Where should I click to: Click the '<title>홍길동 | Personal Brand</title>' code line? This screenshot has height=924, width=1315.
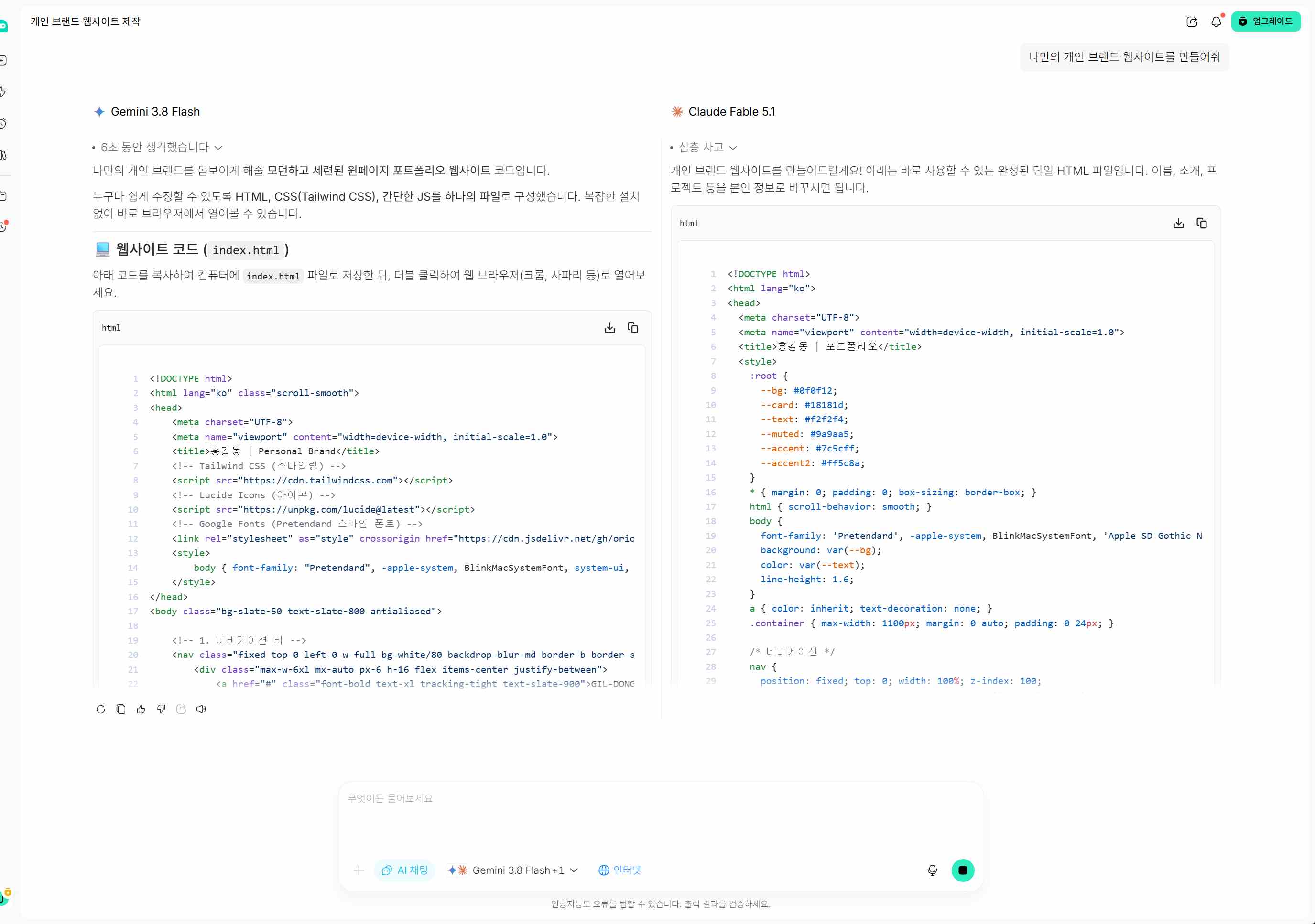(x=275, y=451)
